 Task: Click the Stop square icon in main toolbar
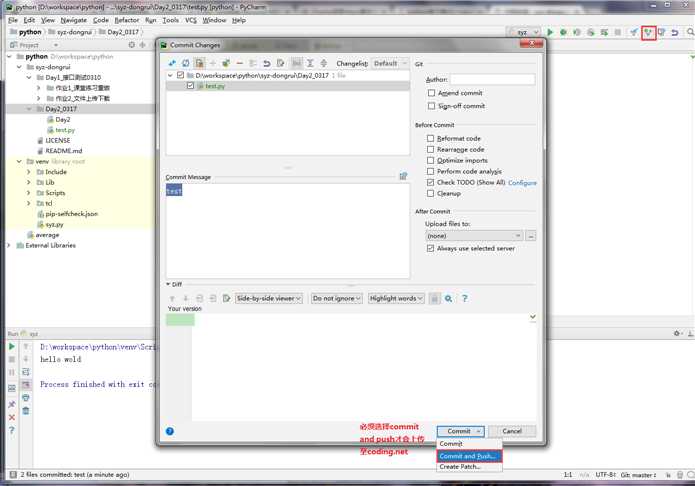pyautogui.click(x=617, y=32)
